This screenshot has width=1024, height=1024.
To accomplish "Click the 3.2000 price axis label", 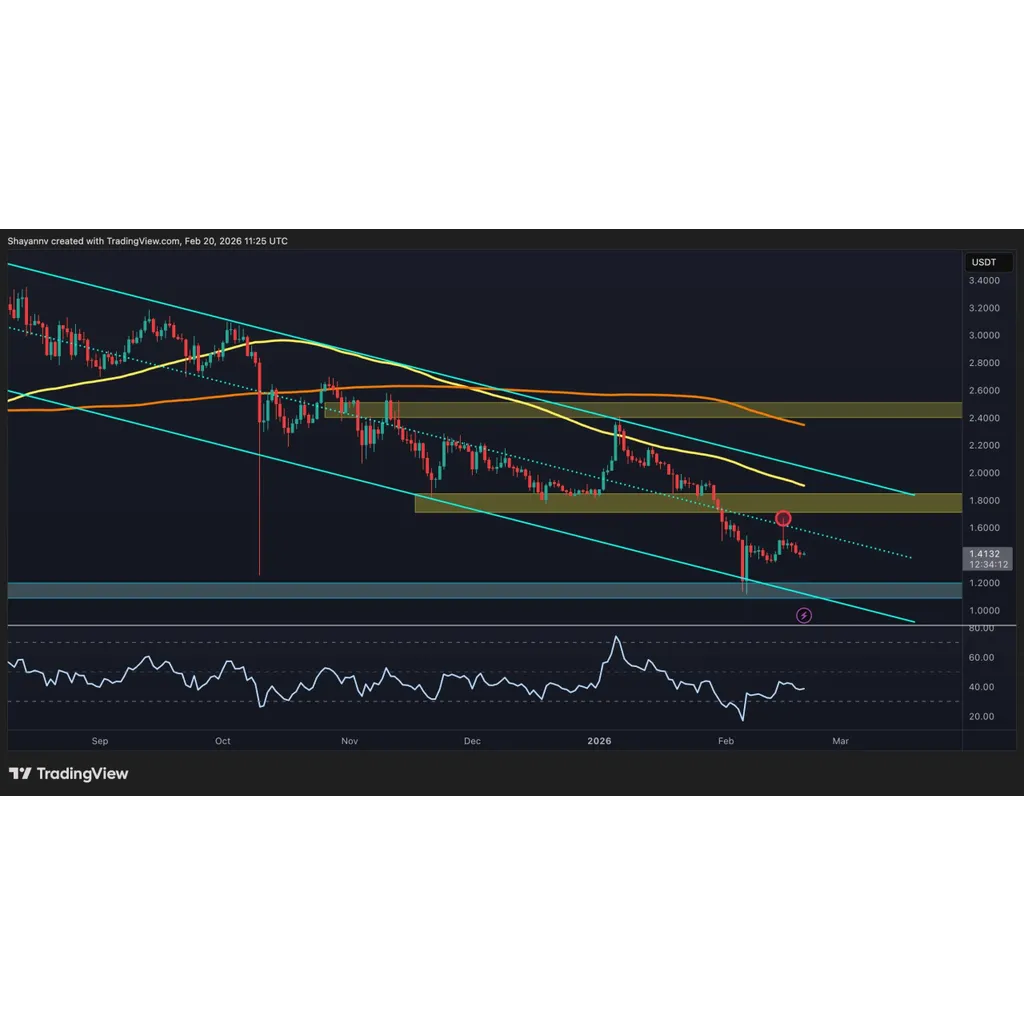I will pos(984,308).
